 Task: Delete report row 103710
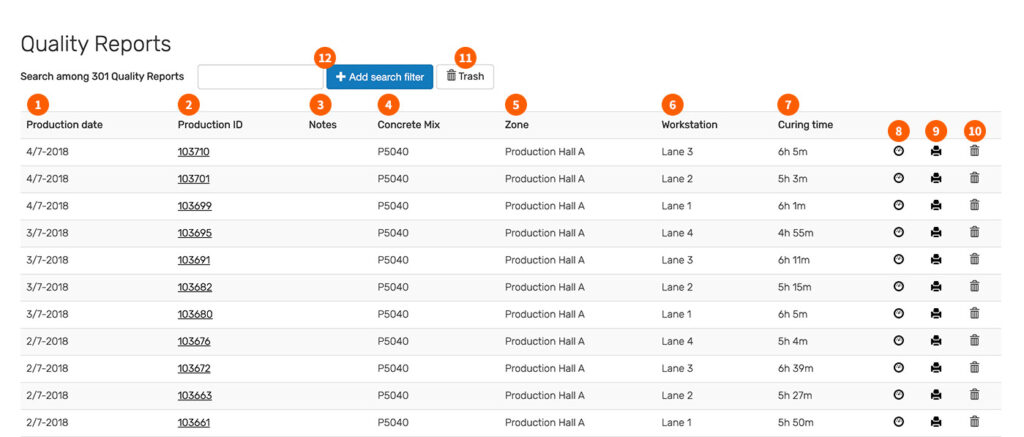point(974,151)
